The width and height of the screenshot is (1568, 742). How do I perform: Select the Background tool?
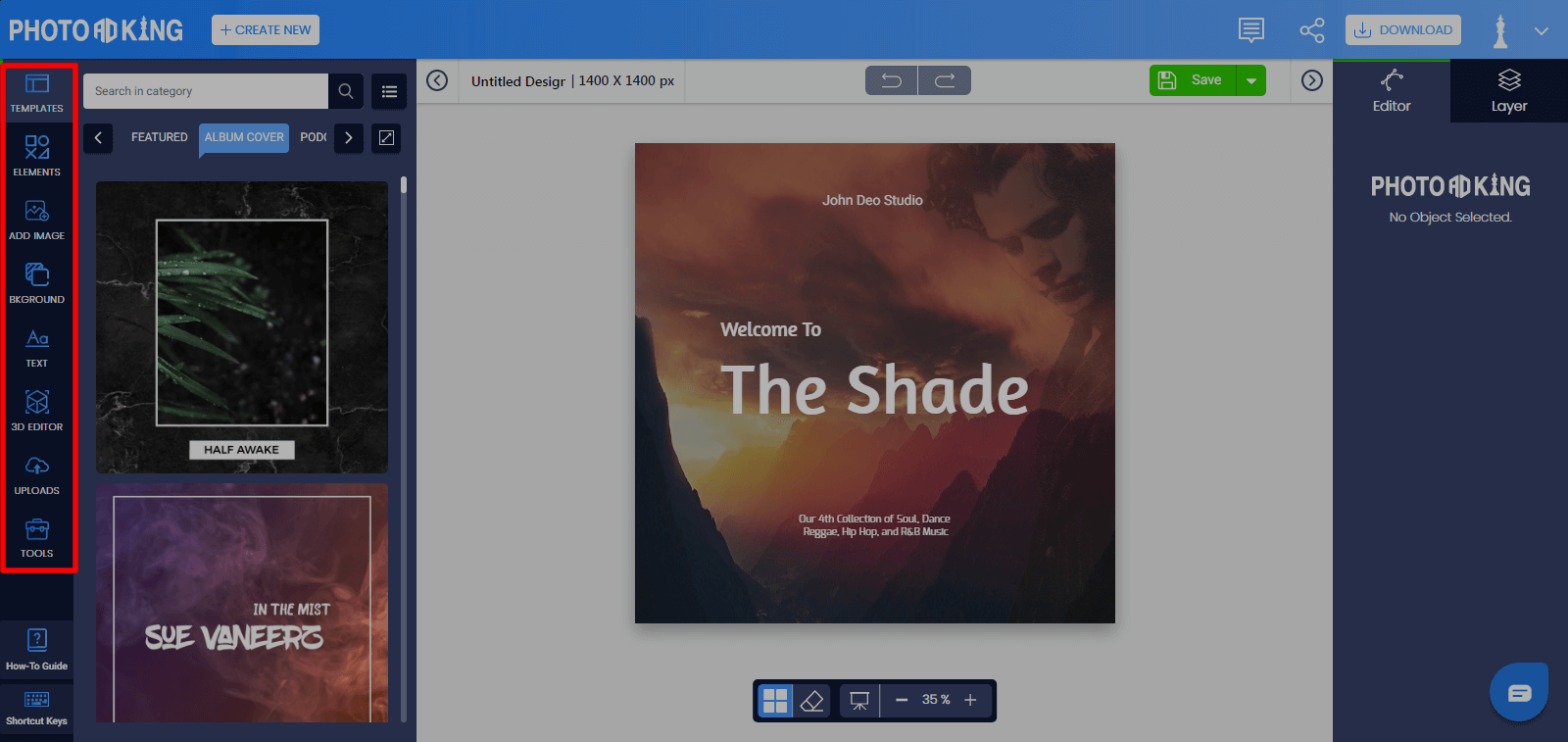click(x=36, y=282)
